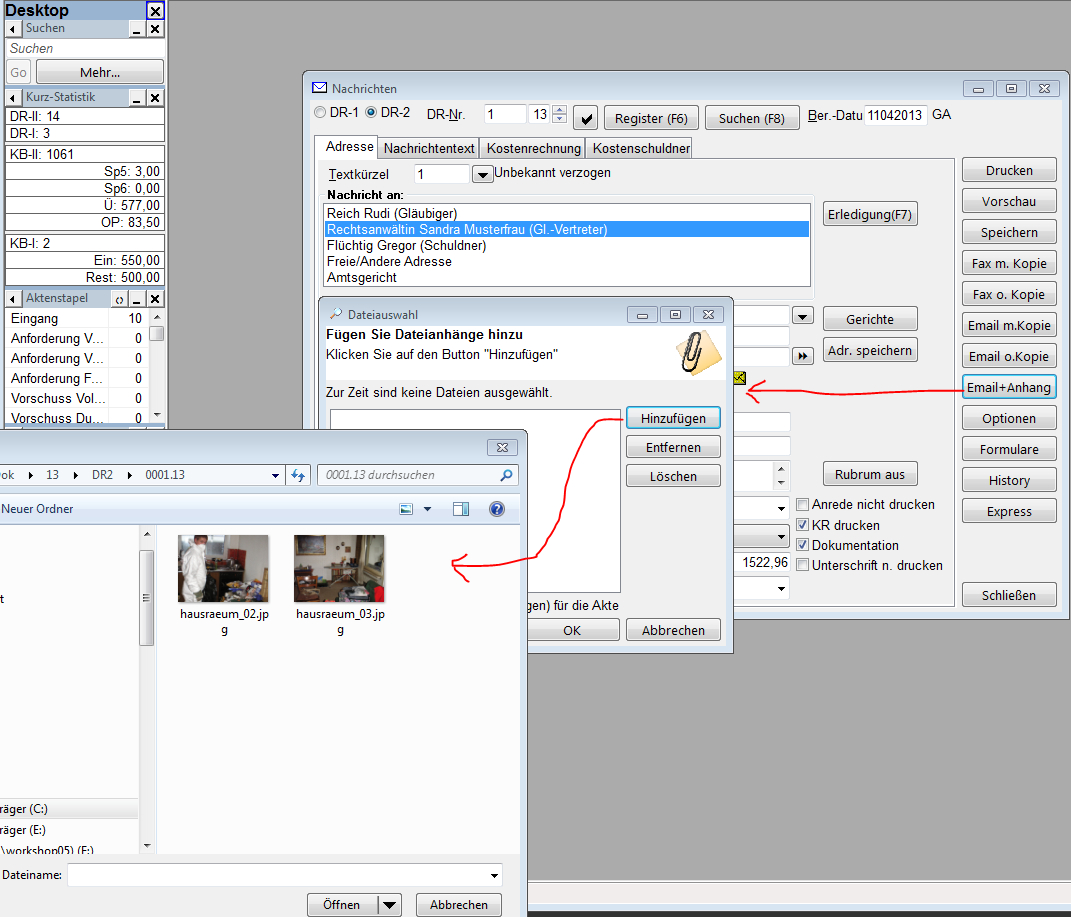The image size is (1071, 917).
Task: Open the view mode dropdown in file dialog
Action: [x=428, y=509]
